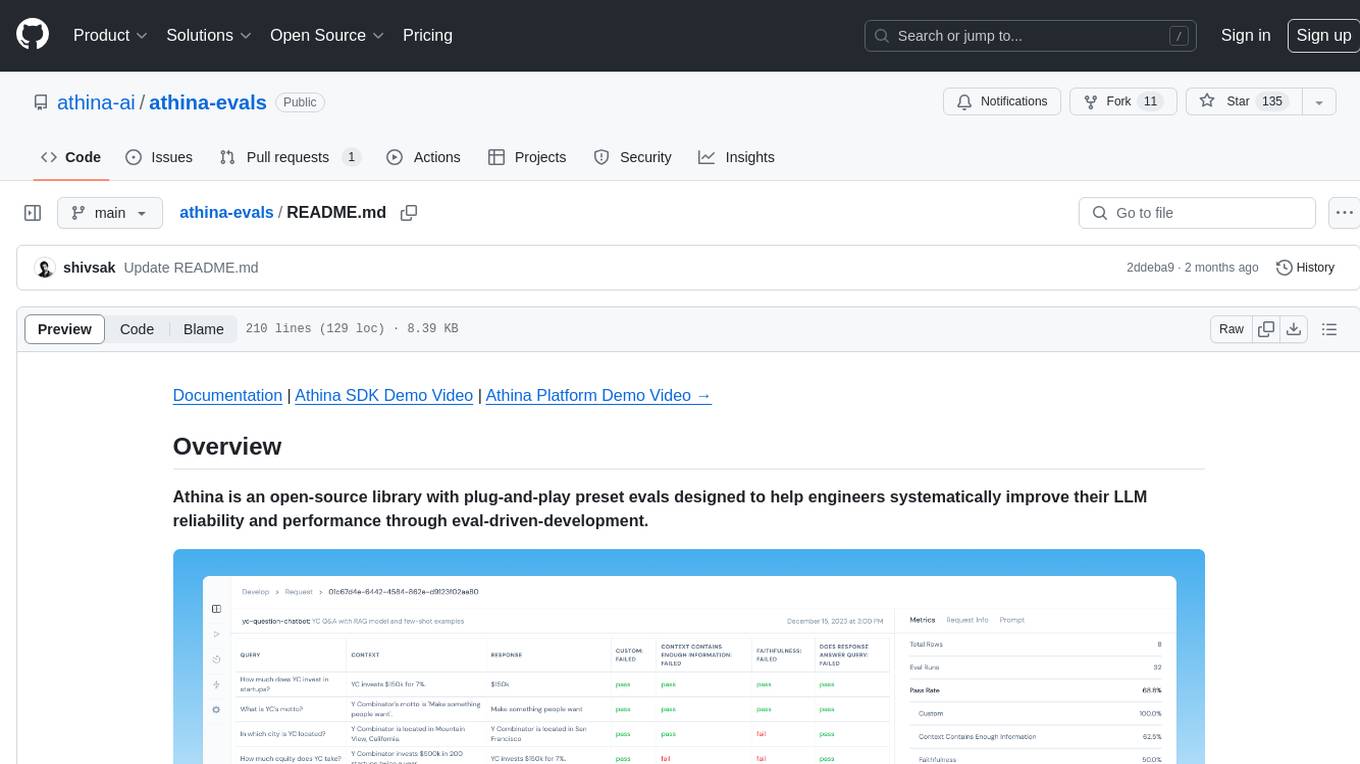
Task: Click the star count 135
Action: (x=1272, y=102)
